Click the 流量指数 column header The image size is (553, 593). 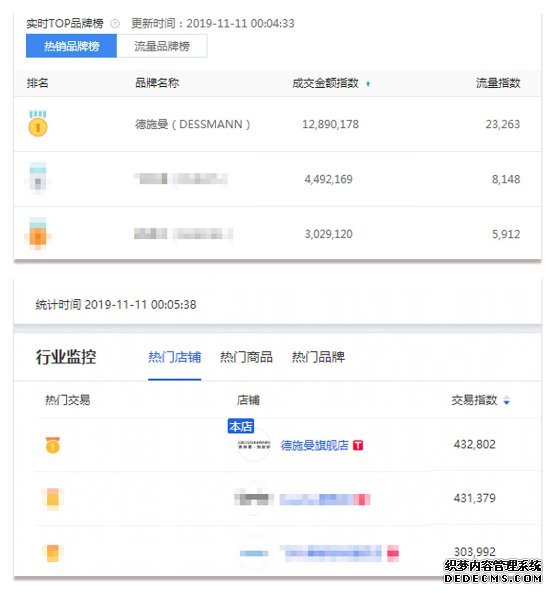point(498,83)
